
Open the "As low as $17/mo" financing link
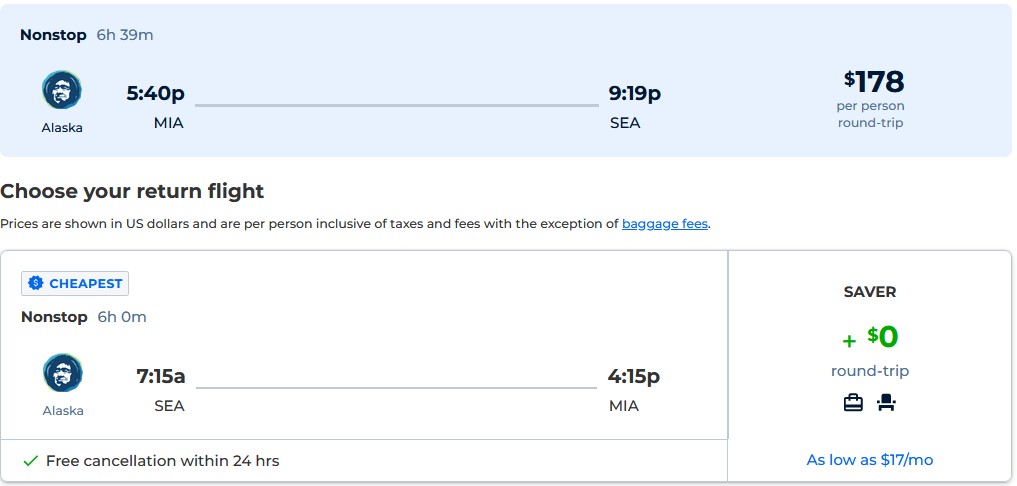869,460
